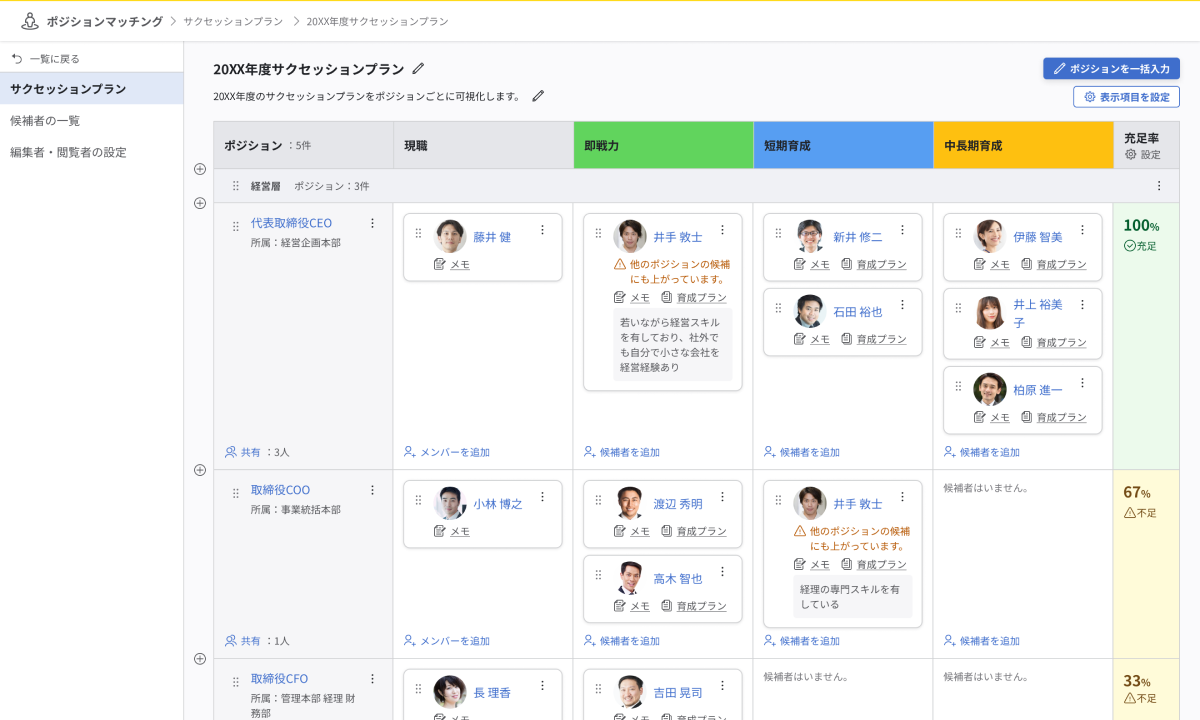Click the drag handle of the 経営層 group

(236, 186)
